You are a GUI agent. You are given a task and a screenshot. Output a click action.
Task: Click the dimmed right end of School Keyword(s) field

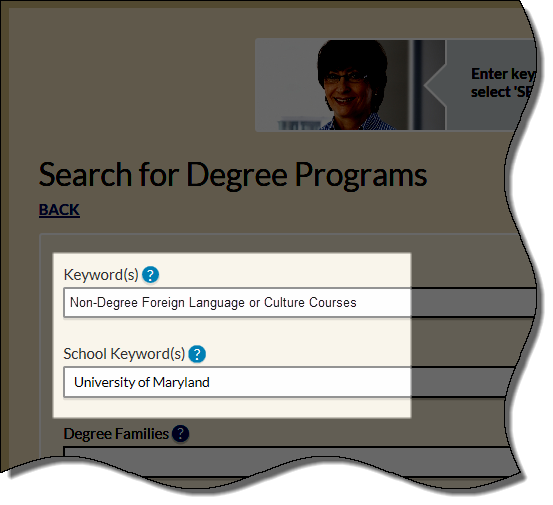tap(463, 382)
